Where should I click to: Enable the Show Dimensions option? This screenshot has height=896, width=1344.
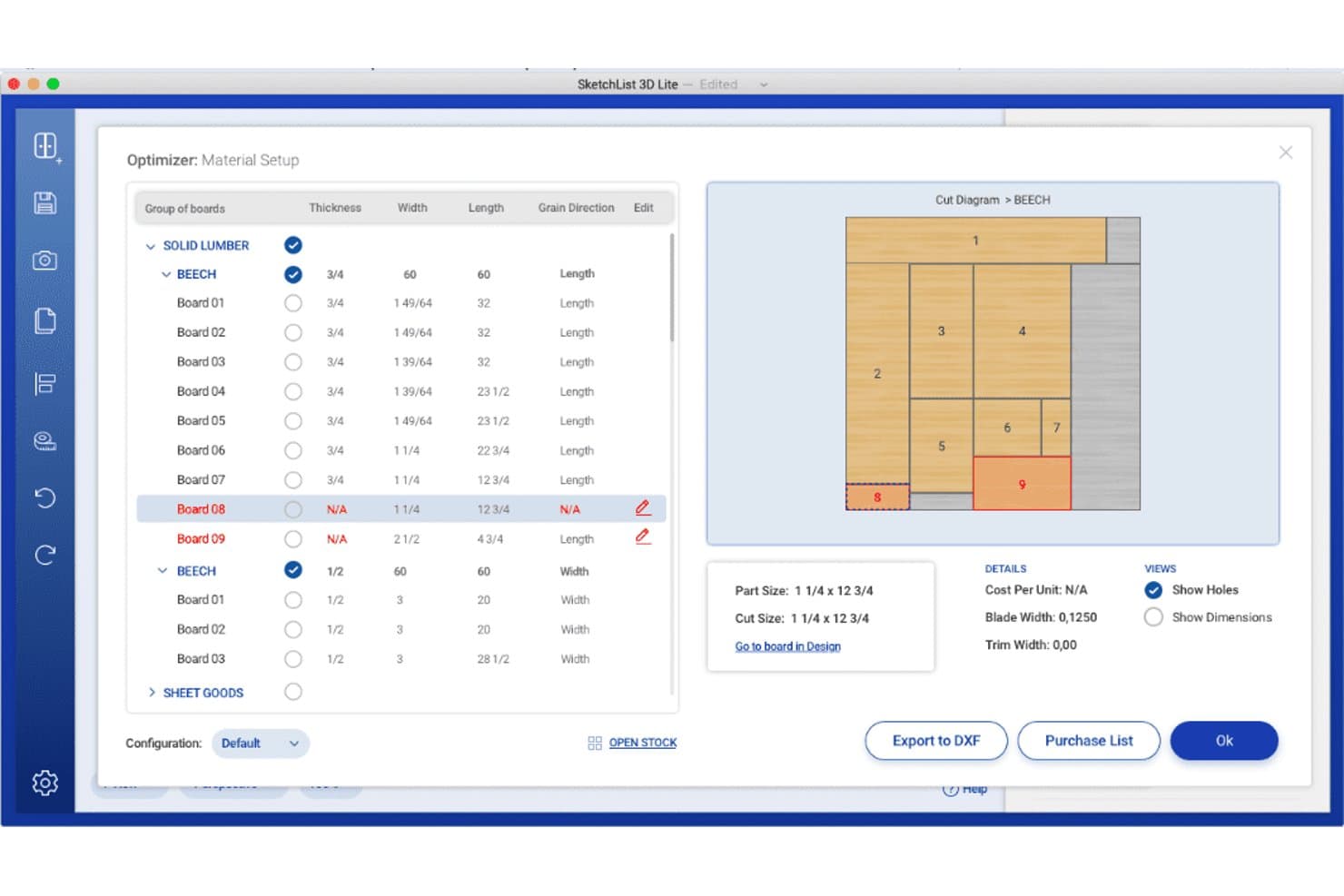[1153, 617]
